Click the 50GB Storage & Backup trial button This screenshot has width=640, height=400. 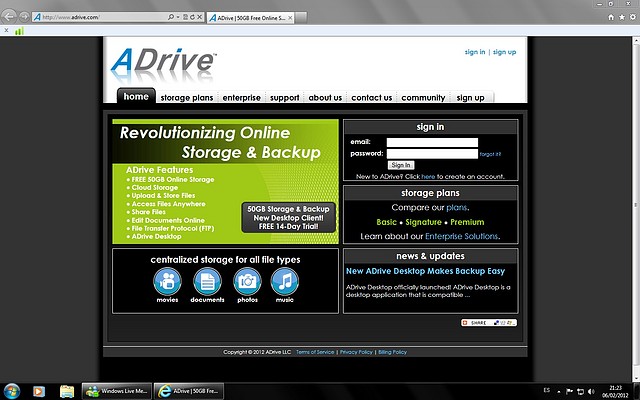pos(288,218)
